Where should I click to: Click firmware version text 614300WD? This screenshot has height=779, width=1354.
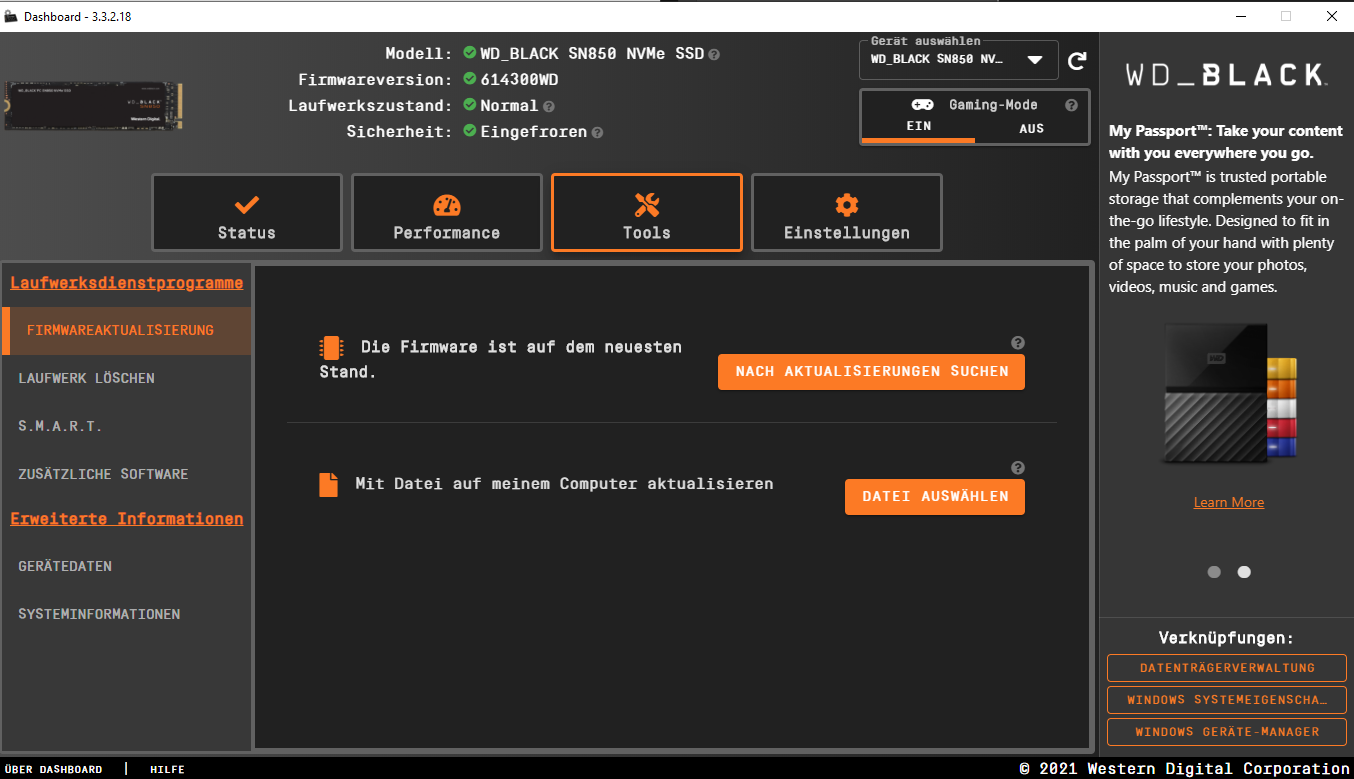pyautogui.click(x=519, y=79)
